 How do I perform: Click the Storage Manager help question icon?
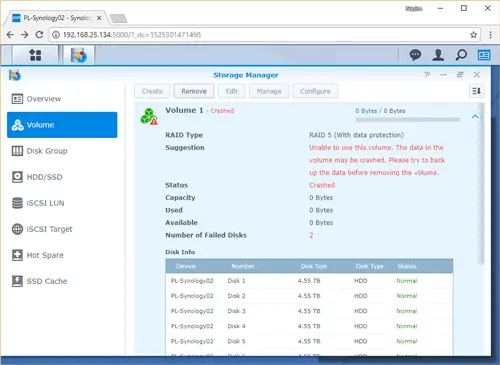(427, 75)
